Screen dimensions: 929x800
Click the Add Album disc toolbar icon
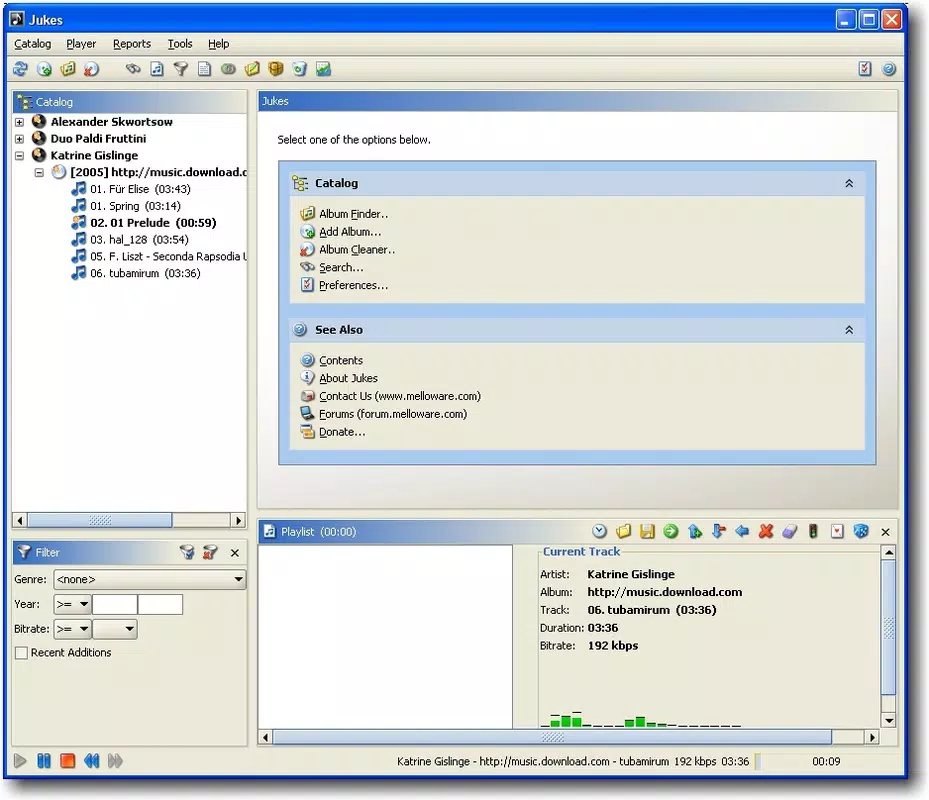pos(44,69)
